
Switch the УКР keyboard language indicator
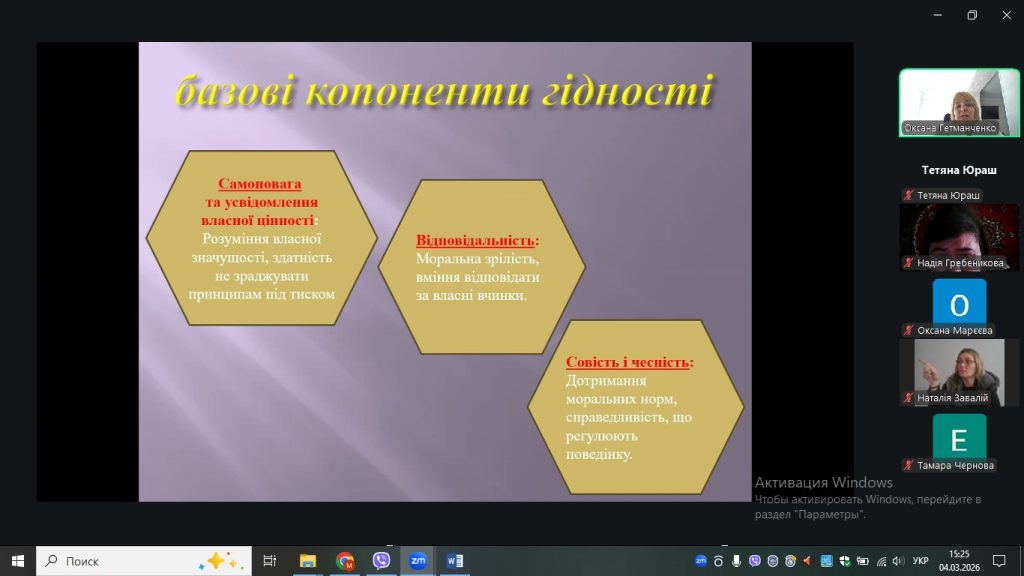point(921,561)
